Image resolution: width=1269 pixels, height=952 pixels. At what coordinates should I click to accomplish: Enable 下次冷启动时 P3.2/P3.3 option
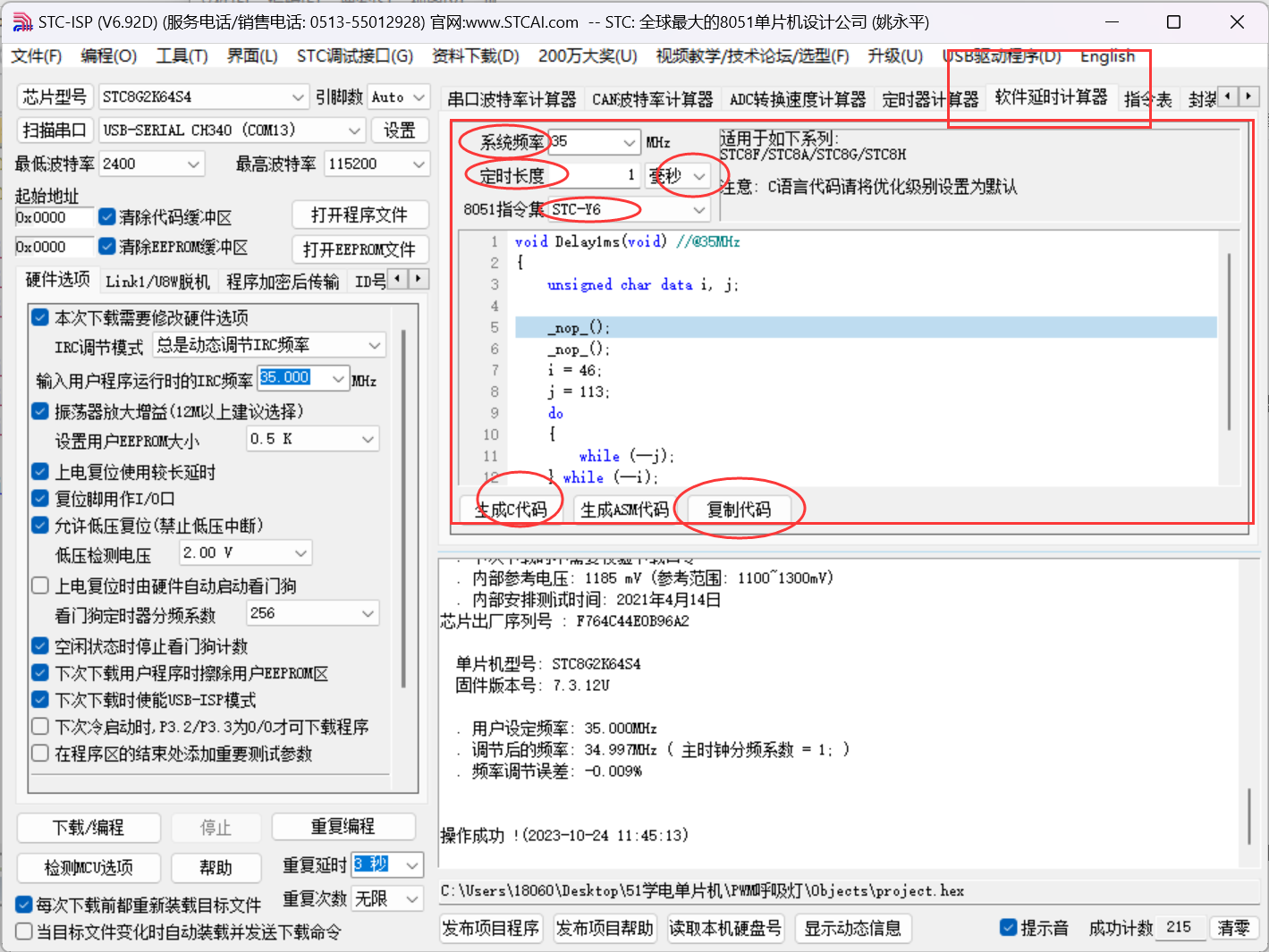coord(40,726)
